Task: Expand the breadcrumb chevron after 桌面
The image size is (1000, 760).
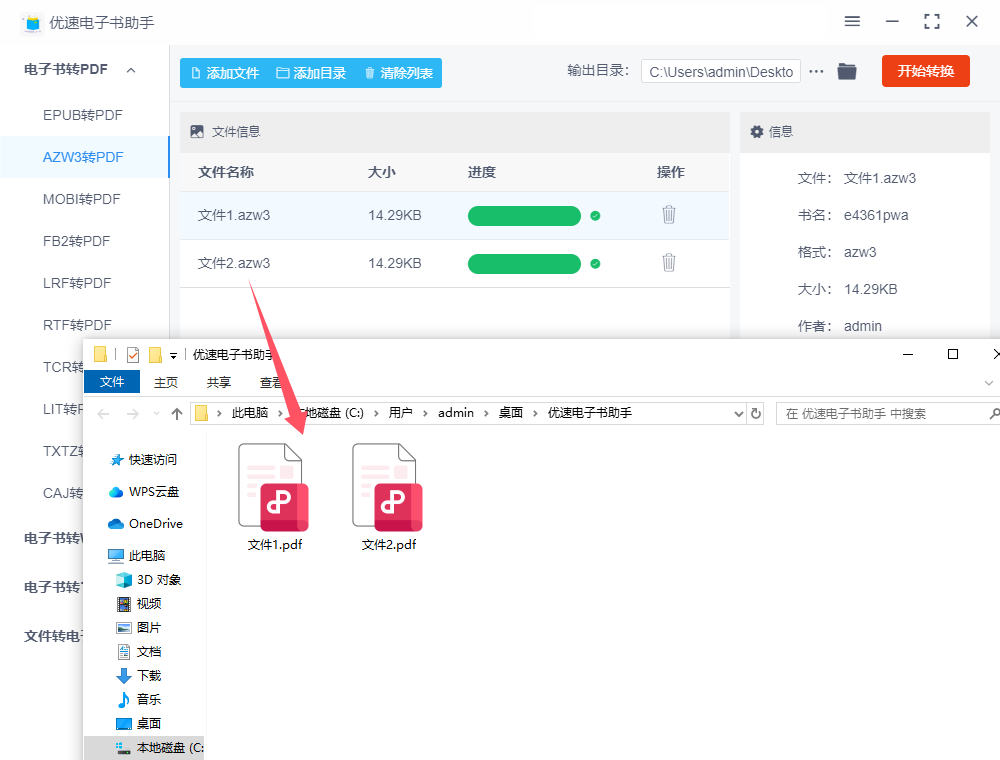Action: click(x=535, y=413)
